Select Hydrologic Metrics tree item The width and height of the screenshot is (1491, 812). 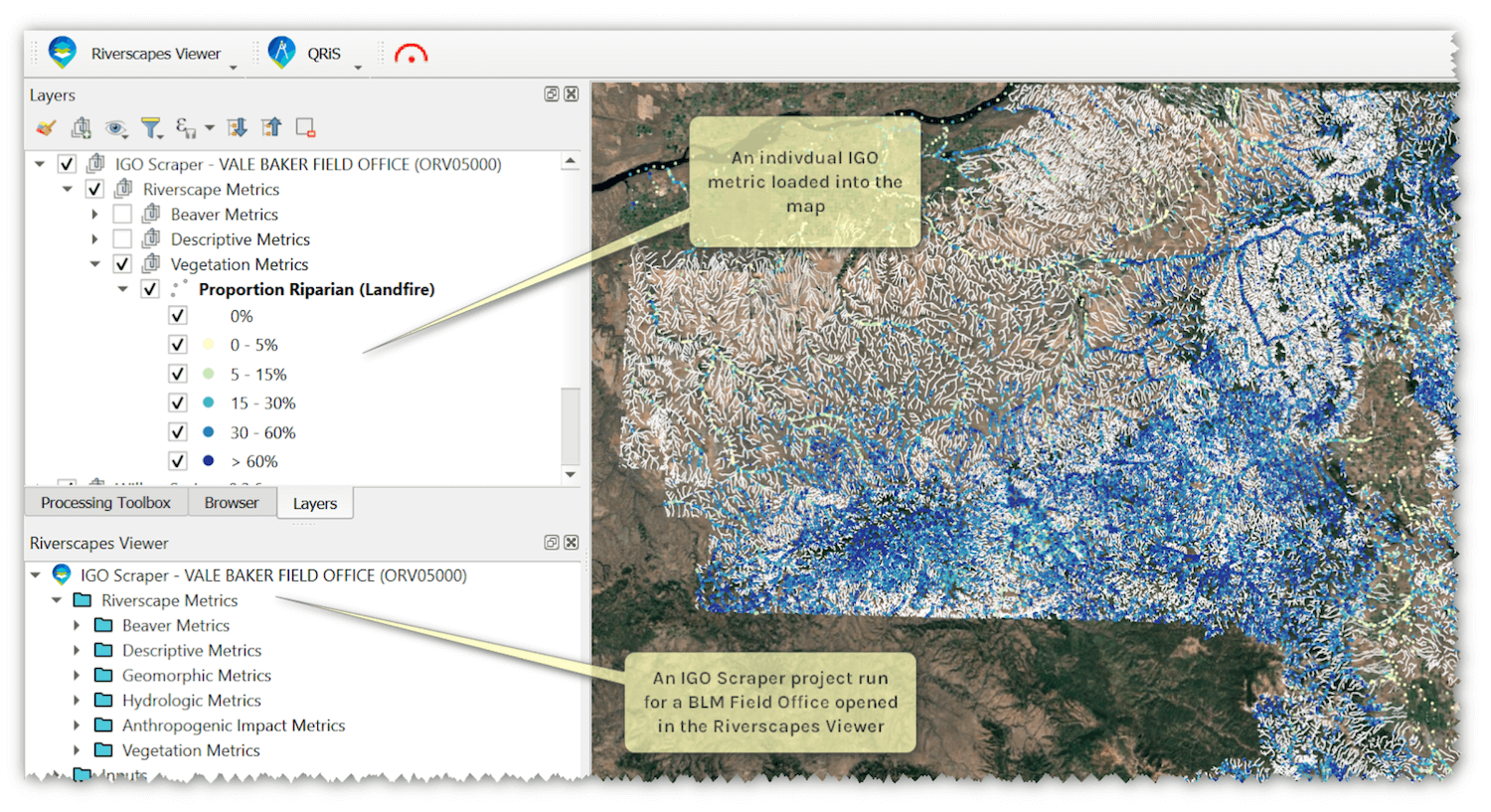coord(192,701)
